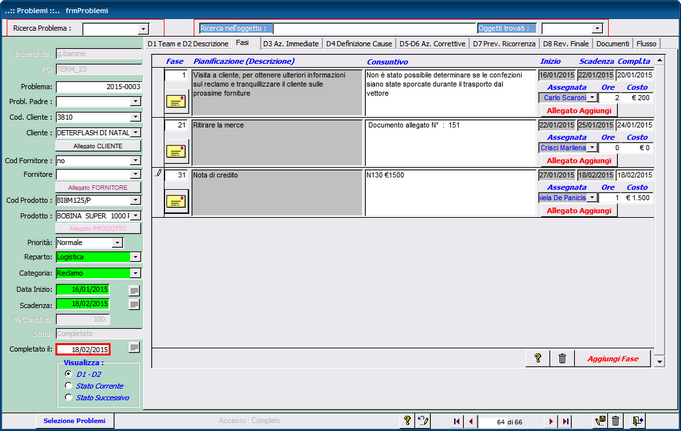This screenshot has height=431, width=681.
Task: Open the Cliente dropdown arrow
Action: pos(136,132)
